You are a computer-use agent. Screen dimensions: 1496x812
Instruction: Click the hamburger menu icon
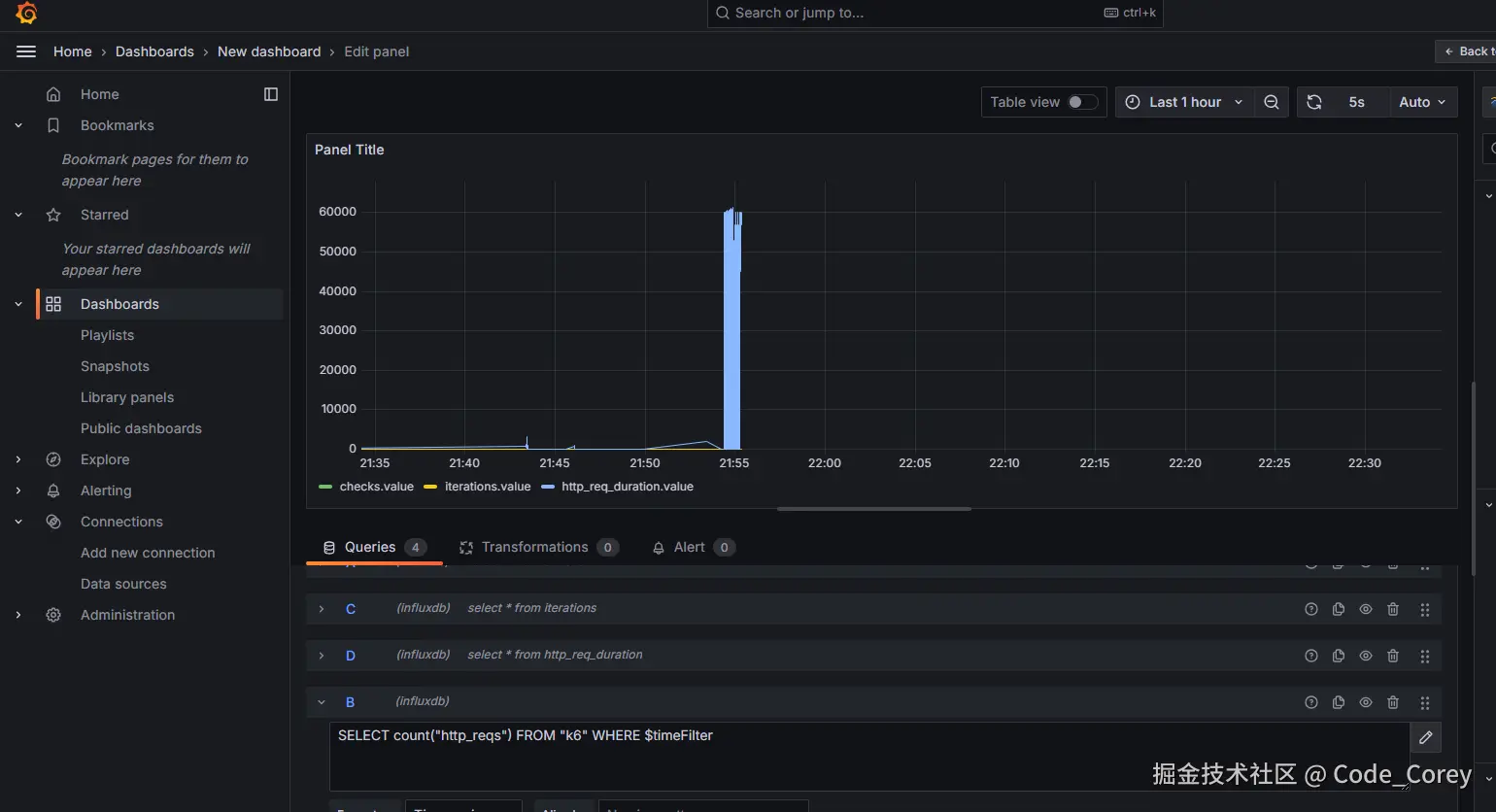pyautogui.click(x=26, y=51)
